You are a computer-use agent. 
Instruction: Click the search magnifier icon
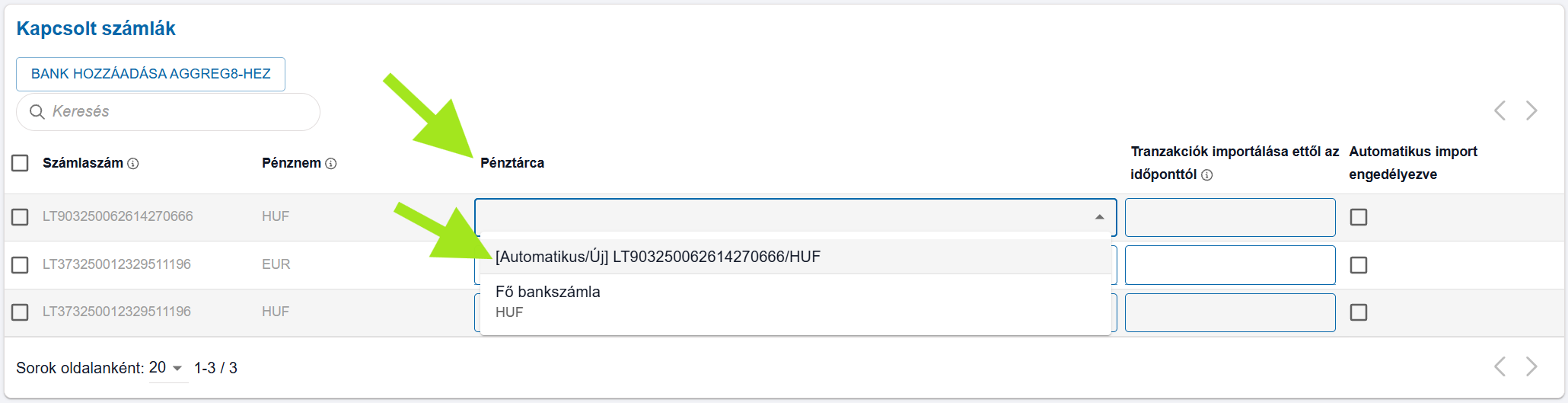click(x=37, y=112)
